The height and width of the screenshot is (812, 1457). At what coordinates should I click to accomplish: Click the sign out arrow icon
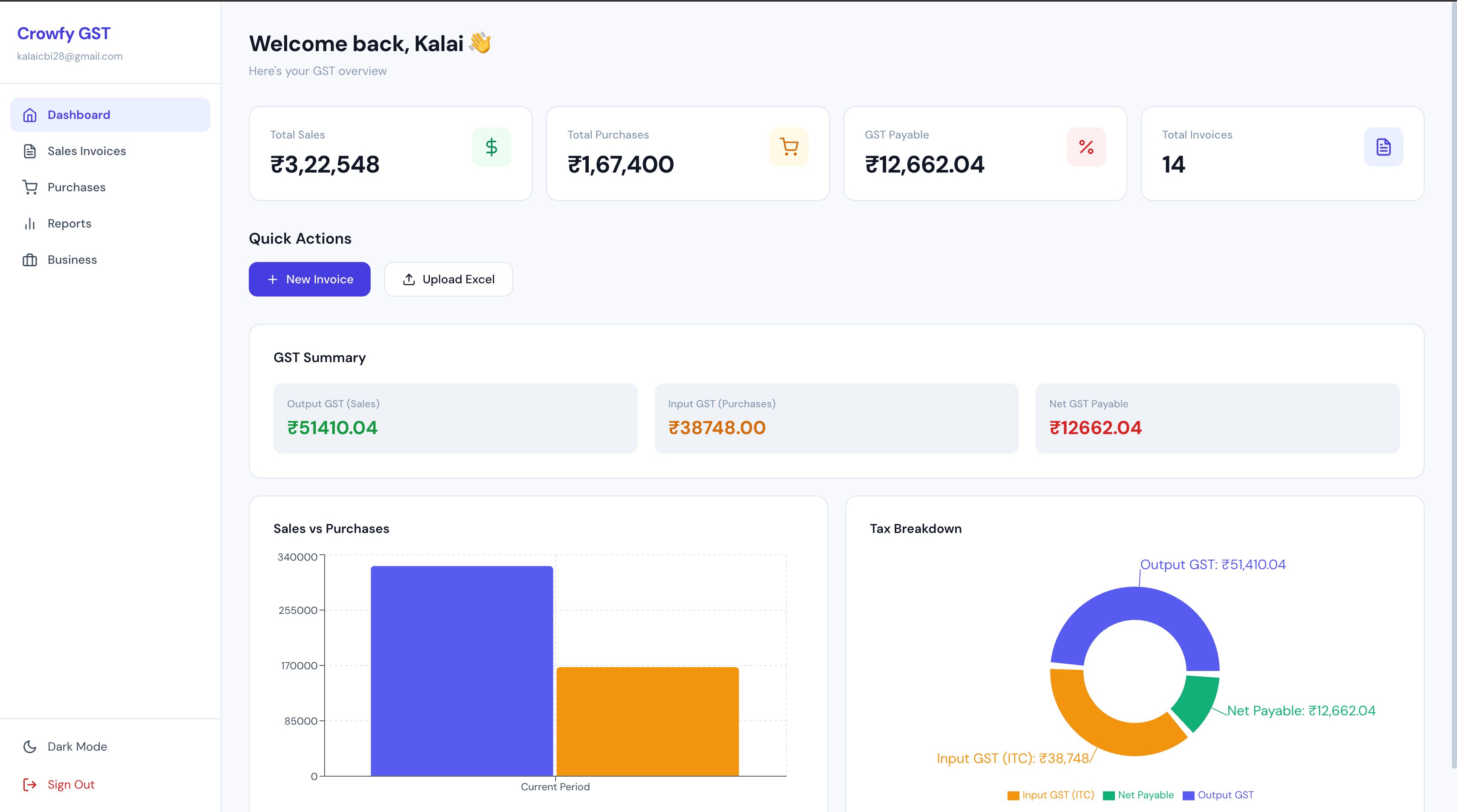30,784
